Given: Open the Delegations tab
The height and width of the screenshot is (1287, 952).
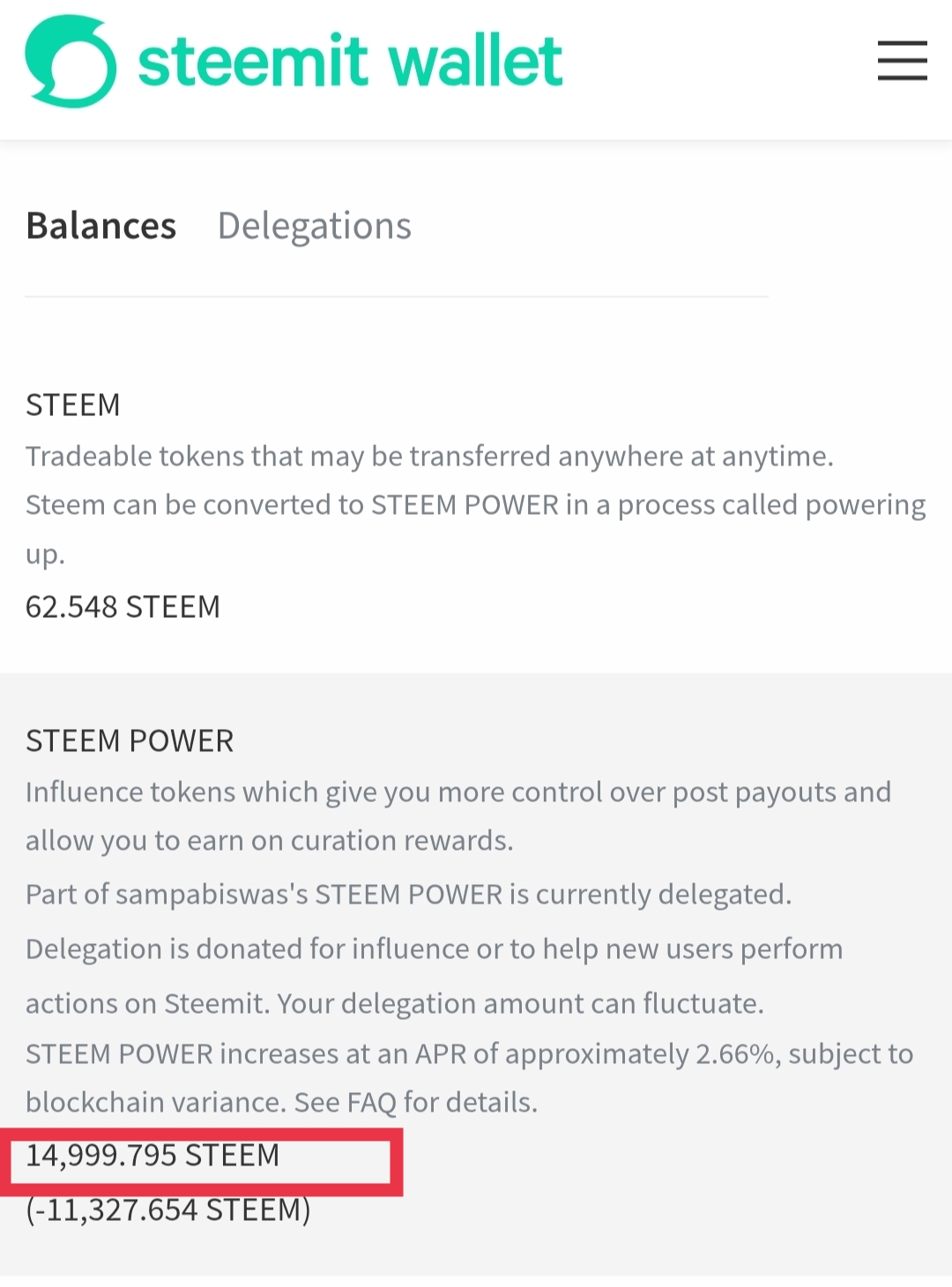Looking at the screenshot, I should [314, 226].
